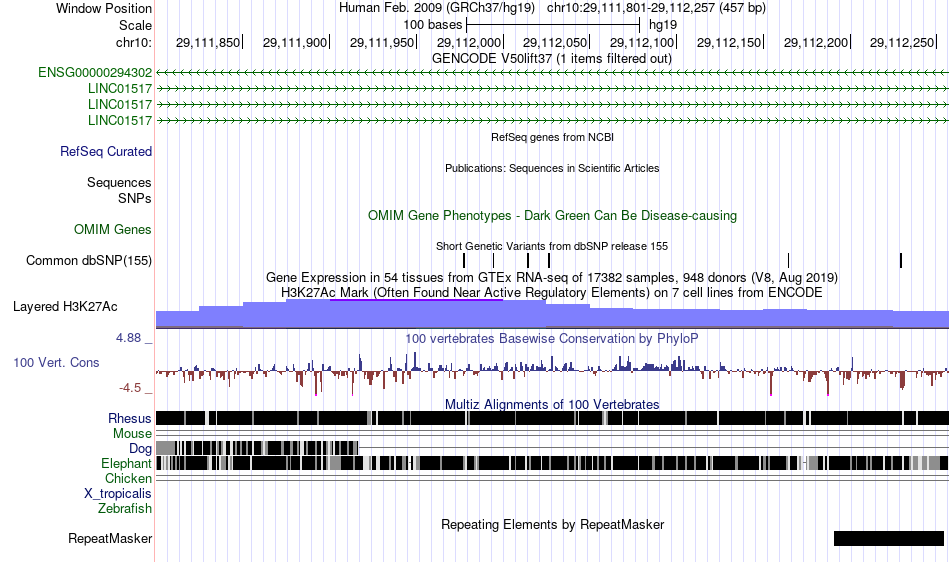Click the Chicken species label
The width and height of the screenshot is (950, 562).
coord(128,478)
